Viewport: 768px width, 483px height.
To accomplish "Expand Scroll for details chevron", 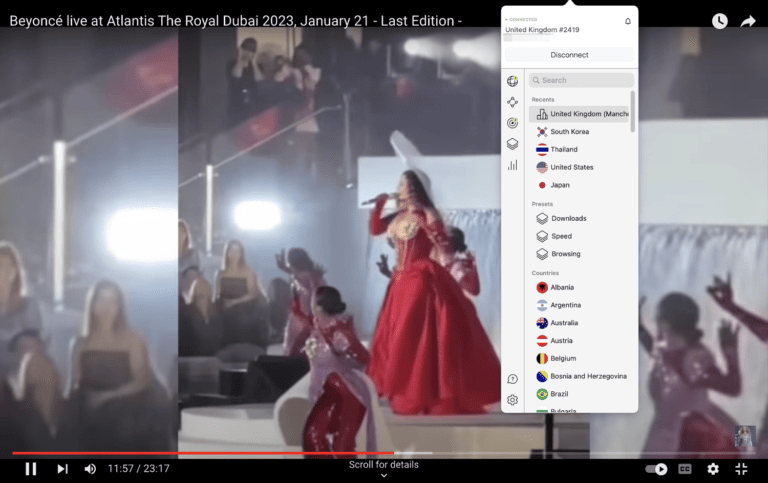I will 384,476.
